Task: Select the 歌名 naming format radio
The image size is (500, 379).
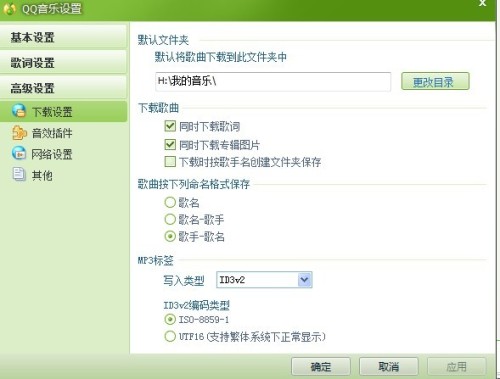Action: click(x=170, y=202)
